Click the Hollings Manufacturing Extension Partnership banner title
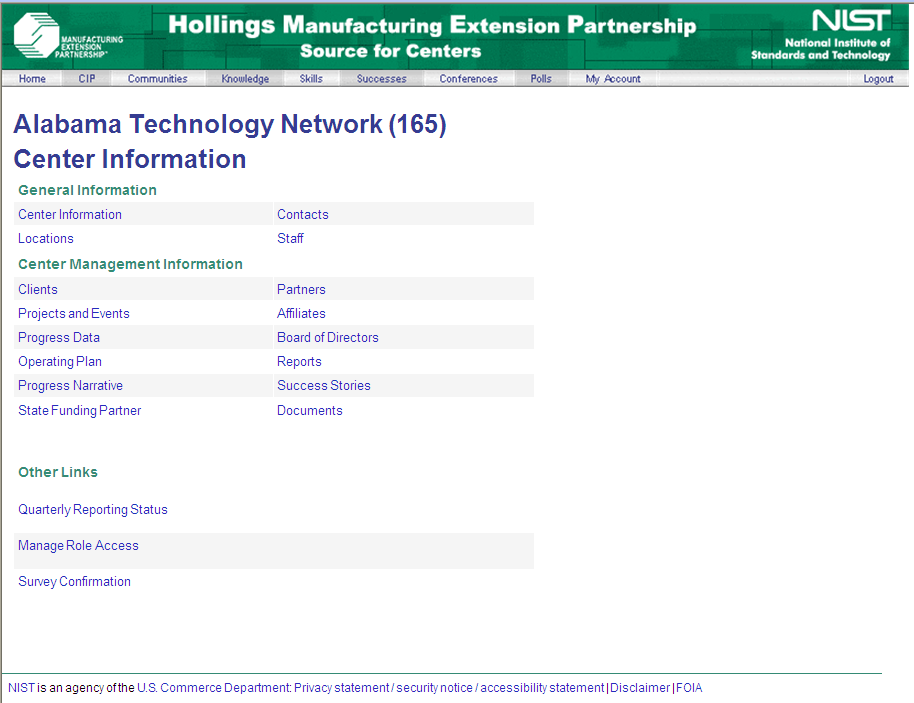Image resolution: width=914 pixels, height=703 pixels. 432,26
